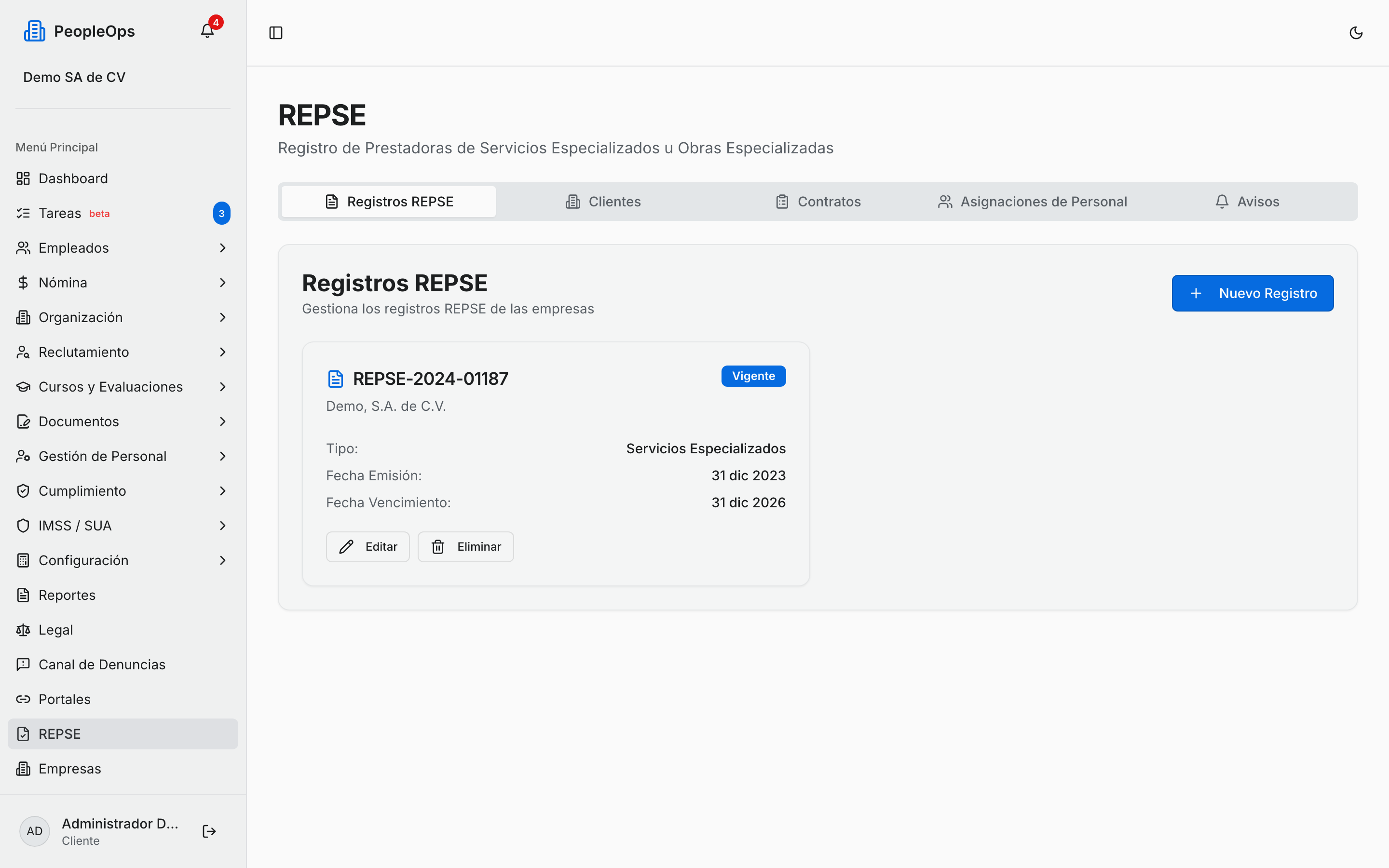Image resolution: width=1389 pixels, height=868 pixels.
Task: Expand the IMSS / SUA chevron
Action: [x=223, y=526]
